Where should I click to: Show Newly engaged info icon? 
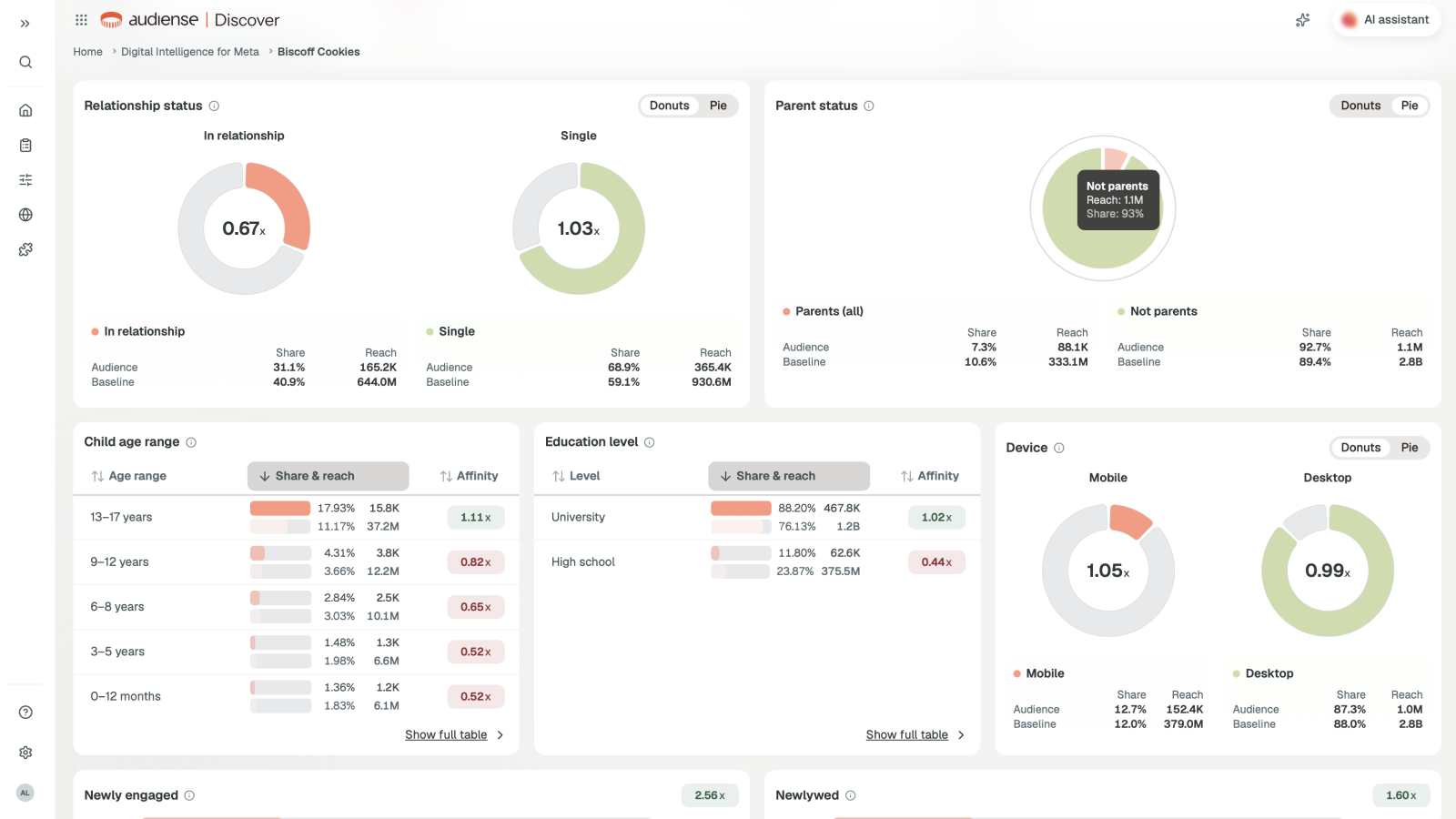click(x=189, y=795)
